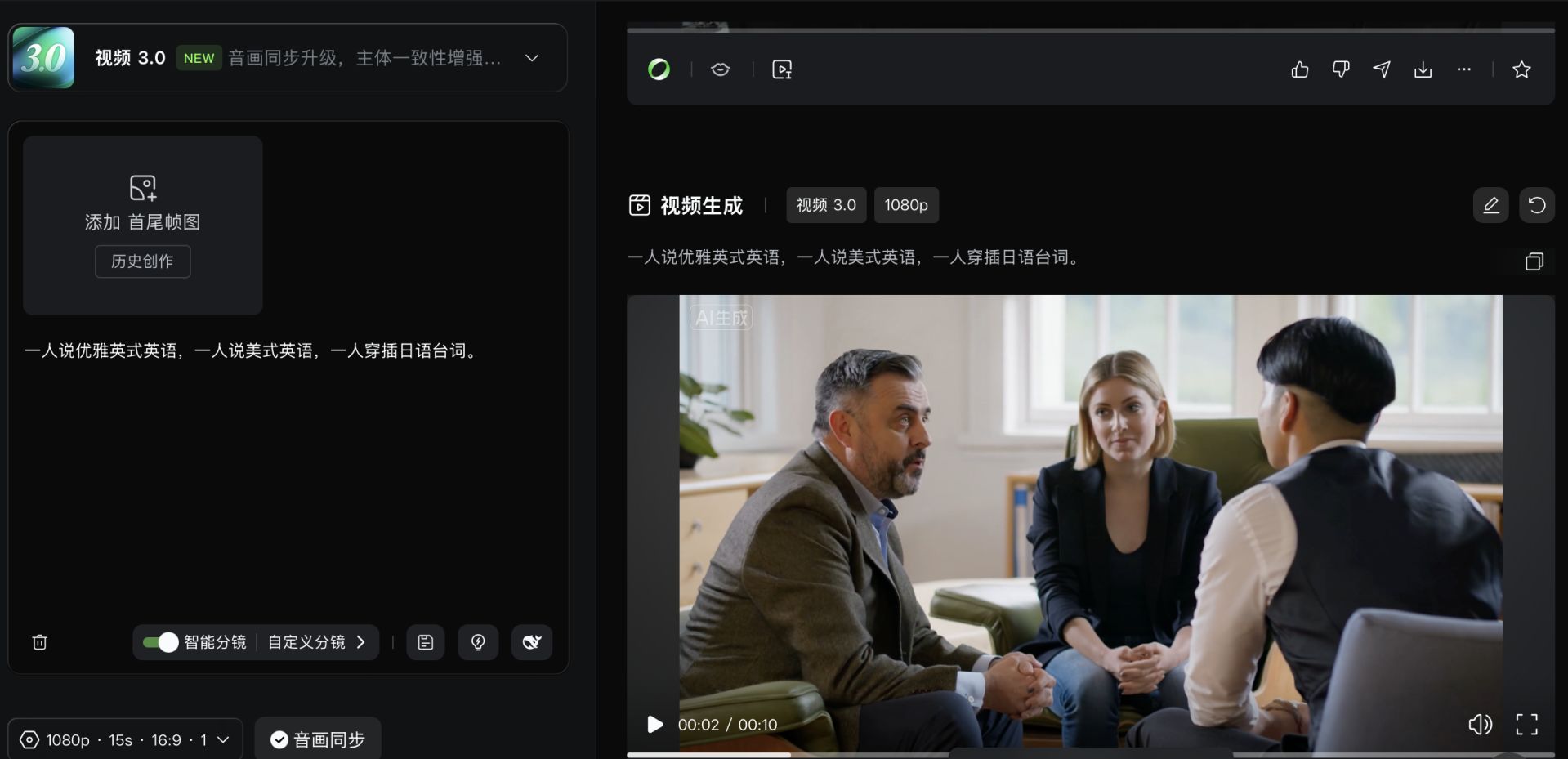
Task: Click the thumbs down dislike icon
Action: [1340, 69]
